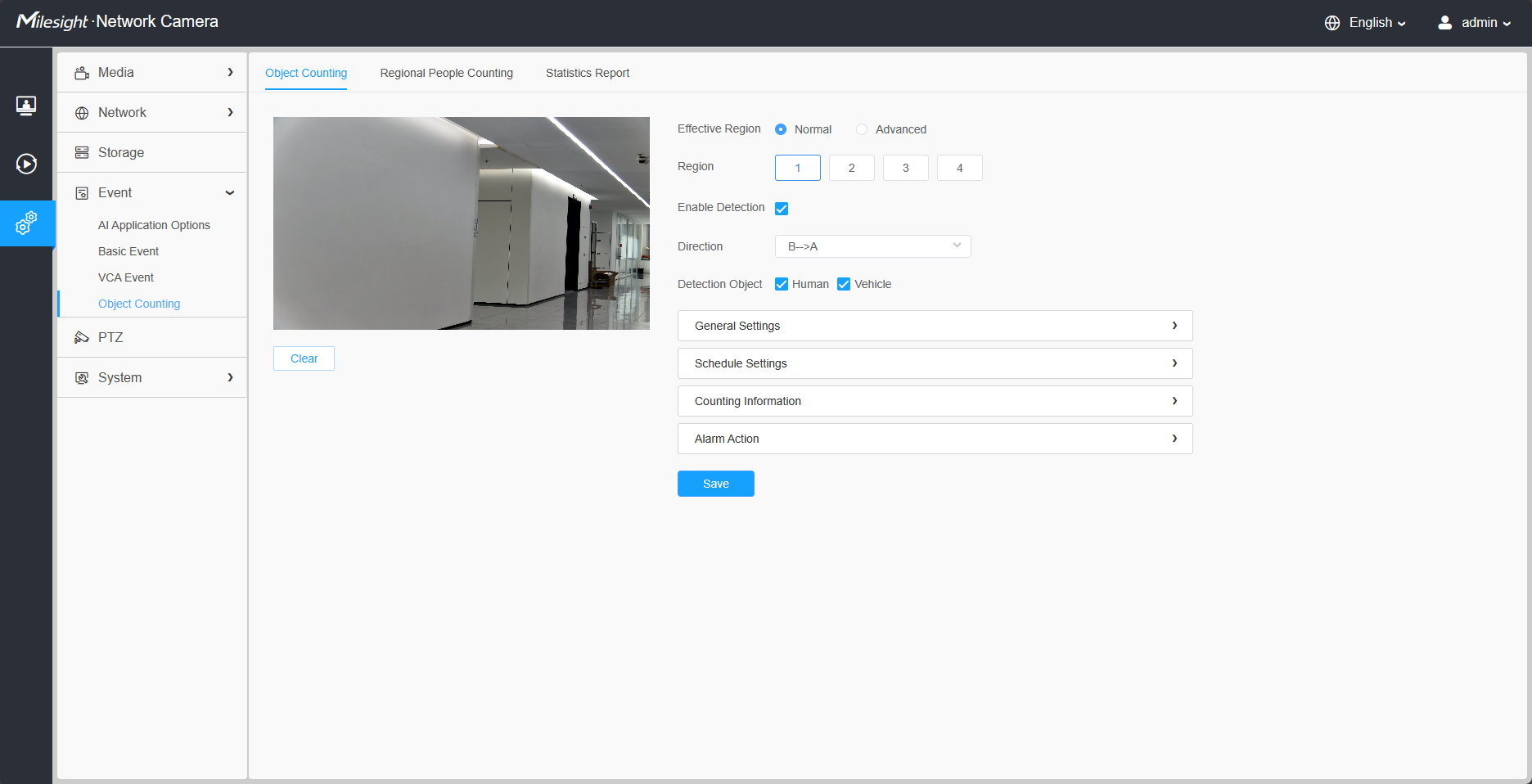The width and height of the screenshot is (1532, 784).
Task: Open the Direction dropdown
Action: click(872, 246)
